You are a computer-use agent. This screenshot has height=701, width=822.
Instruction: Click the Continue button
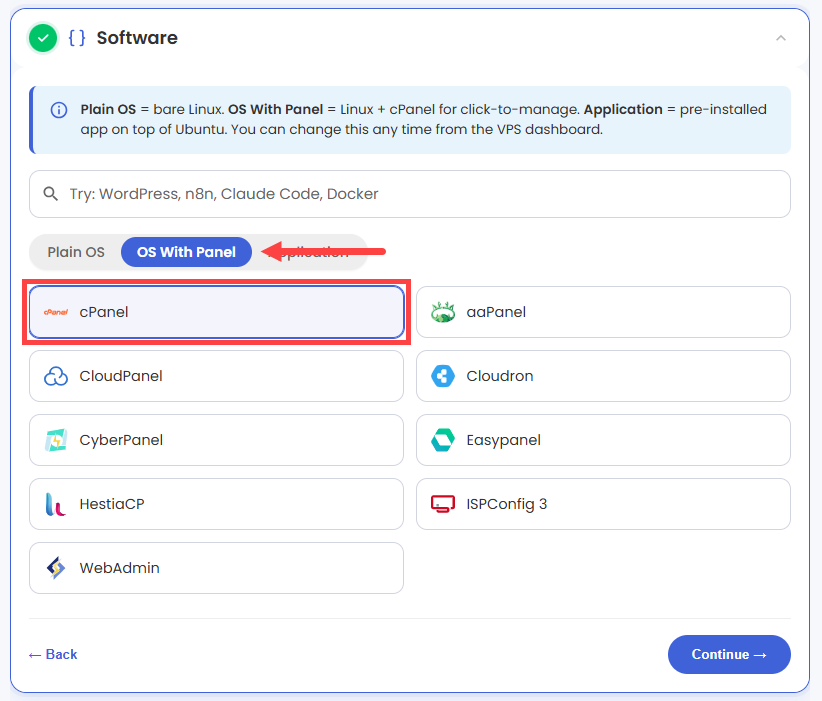(729, 654)
